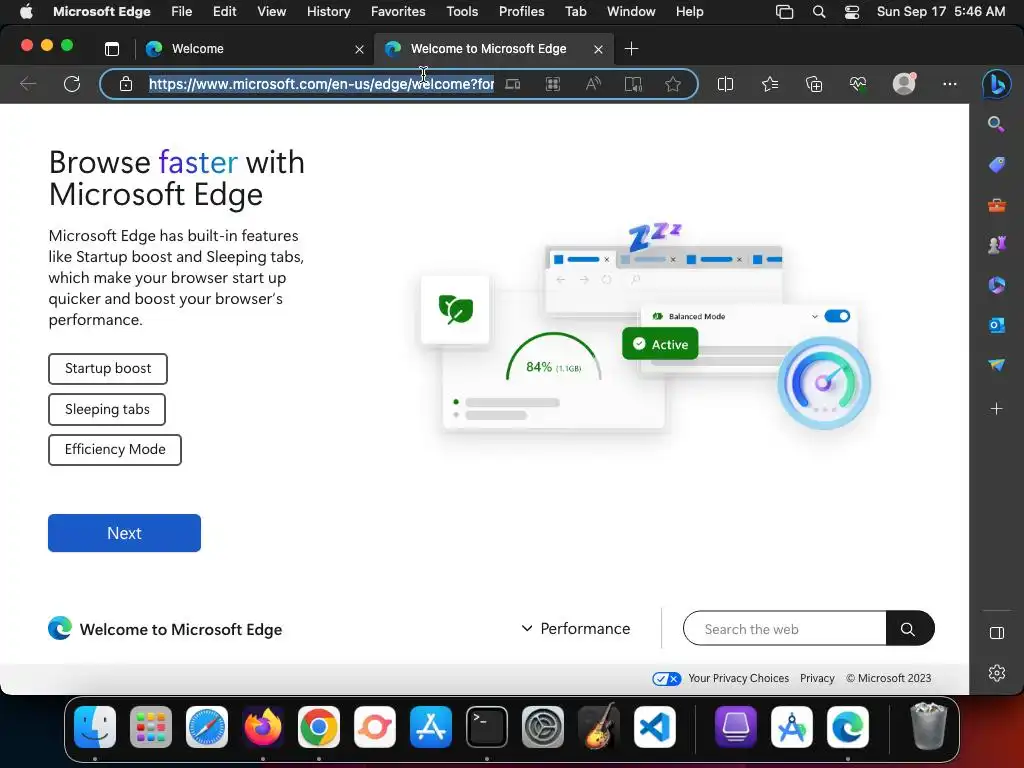Open Read aloud icon in address bar
The width and height of the screenshot is (1024, 768).
(593, 84)
